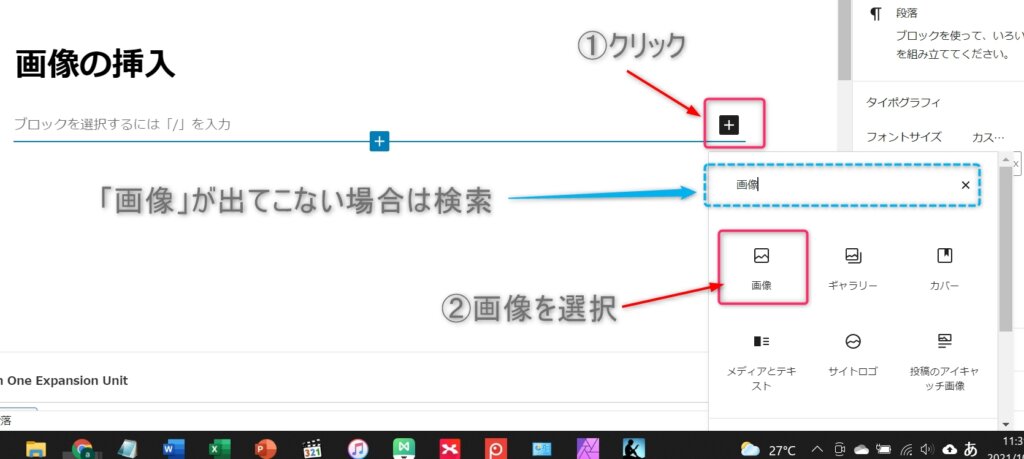This screenshot has width=1024, height=459.
Task: Open the photo viewer app in the taskbar
Action: pos(542,449)
